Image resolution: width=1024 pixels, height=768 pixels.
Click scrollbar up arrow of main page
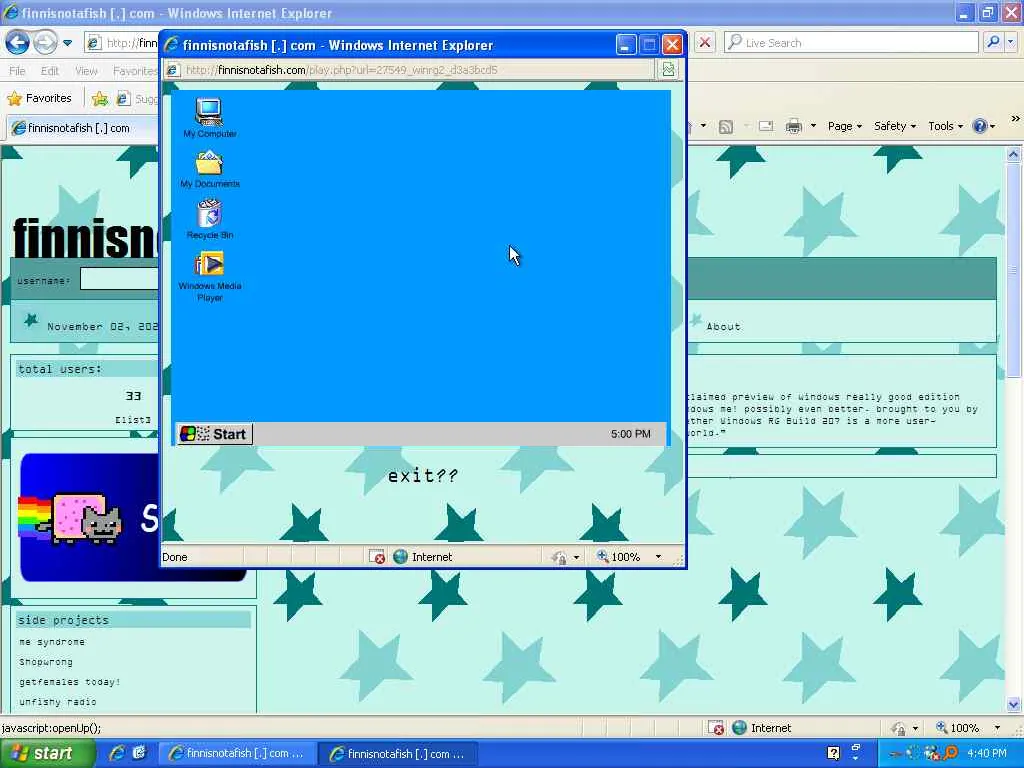point(1014,155)
